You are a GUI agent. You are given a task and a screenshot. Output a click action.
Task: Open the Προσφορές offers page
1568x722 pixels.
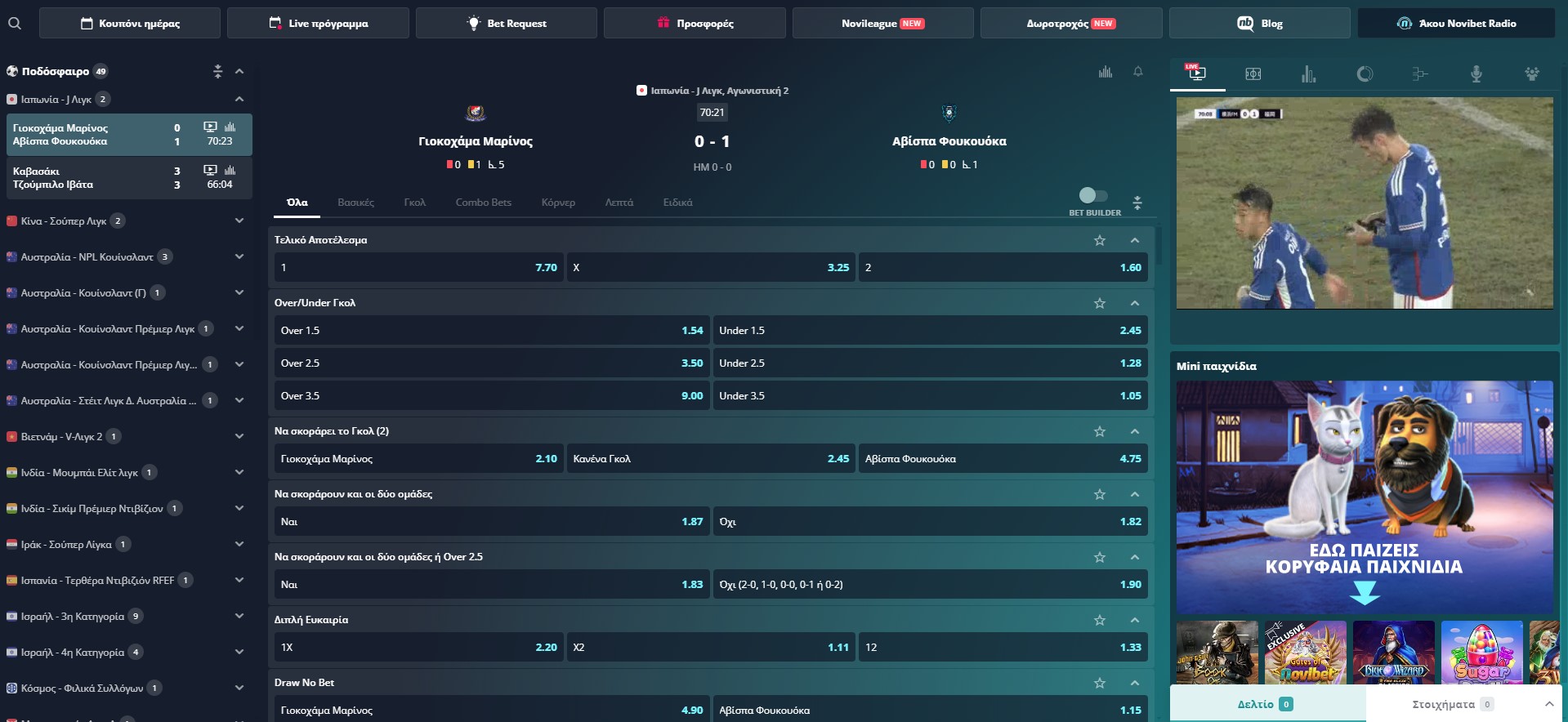pyautogui.click(x=695, y=23)
